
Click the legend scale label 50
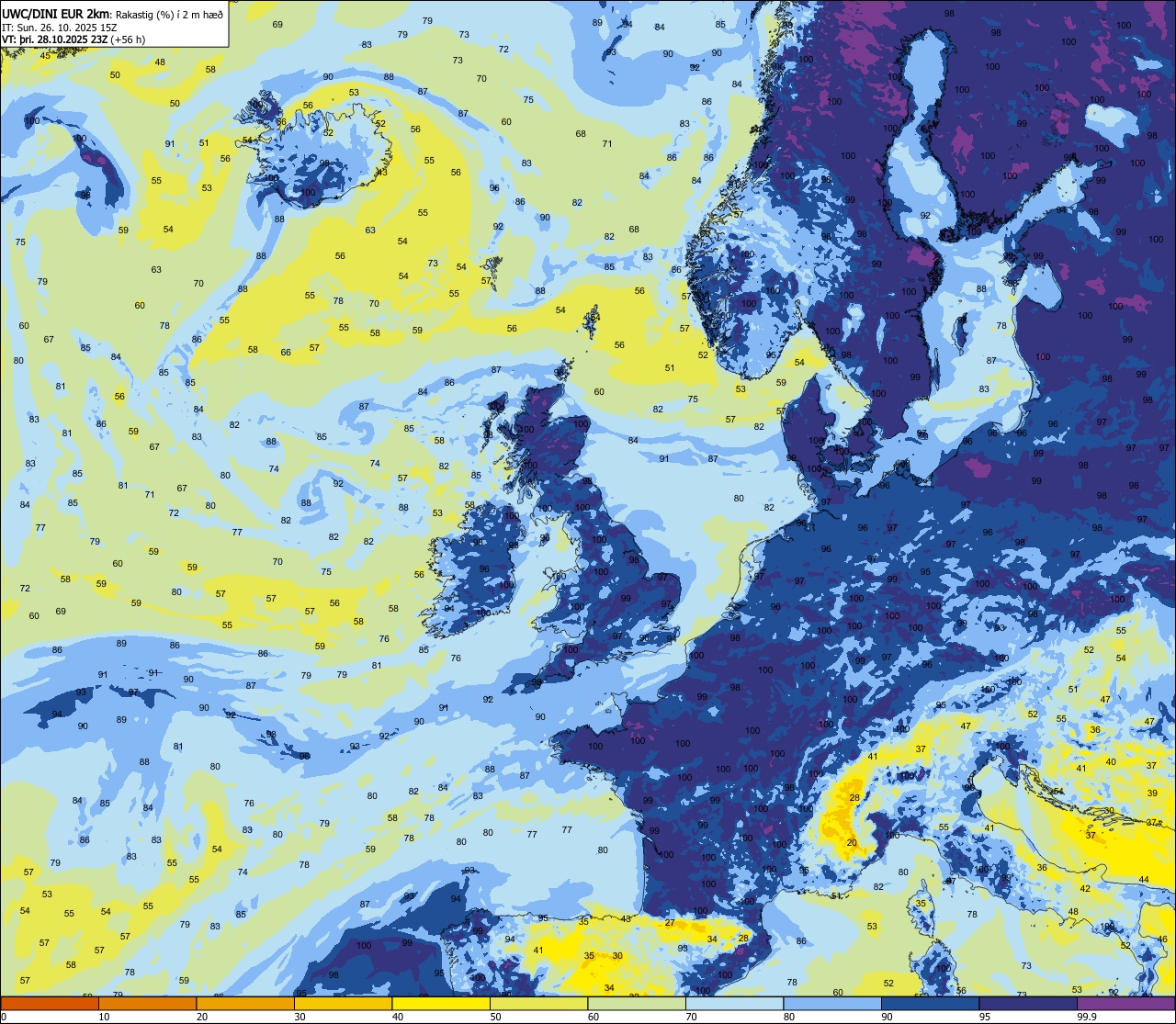(x=495, y=1017)
